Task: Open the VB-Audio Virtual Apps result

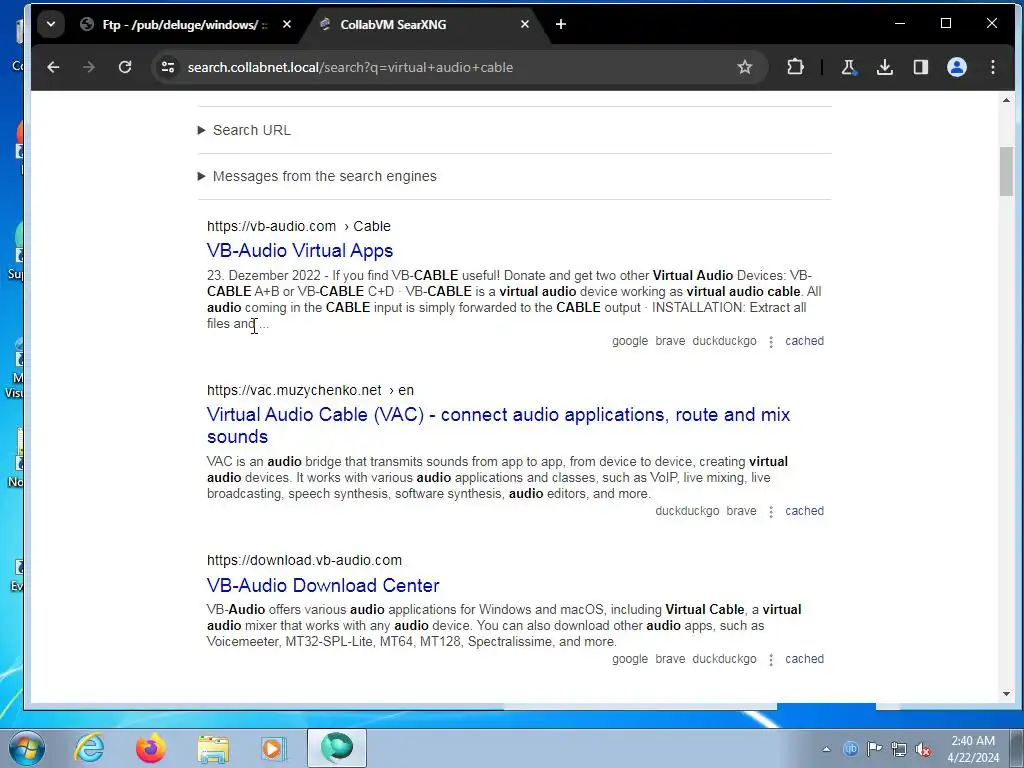Action: tap(300, 251)
